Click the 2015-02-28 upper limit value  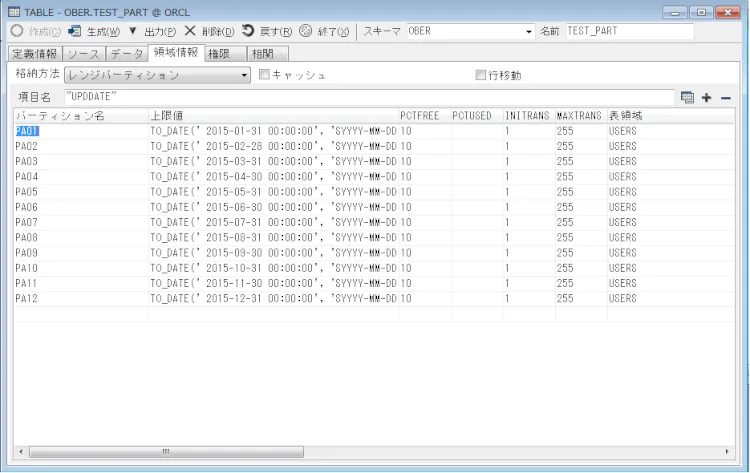click(x=274, y=146)
